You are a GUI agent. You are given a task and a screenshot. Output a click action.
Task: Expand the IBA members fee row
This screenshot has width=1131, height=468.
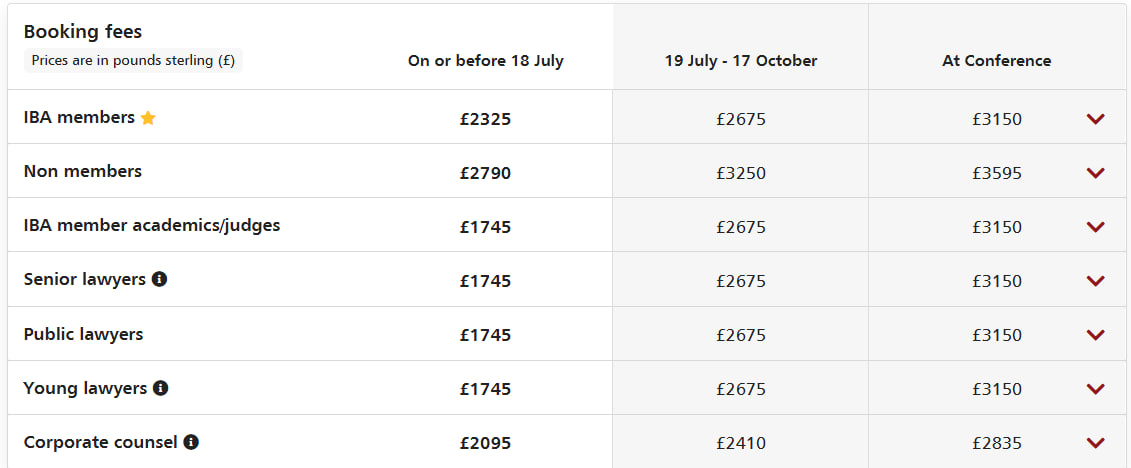[x=1095, y=119]
